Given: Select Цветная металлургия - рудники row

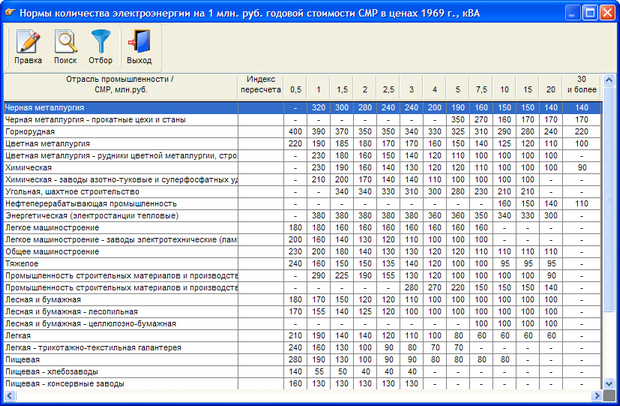Looking at the screenshot, I should [x=302, y=156].
